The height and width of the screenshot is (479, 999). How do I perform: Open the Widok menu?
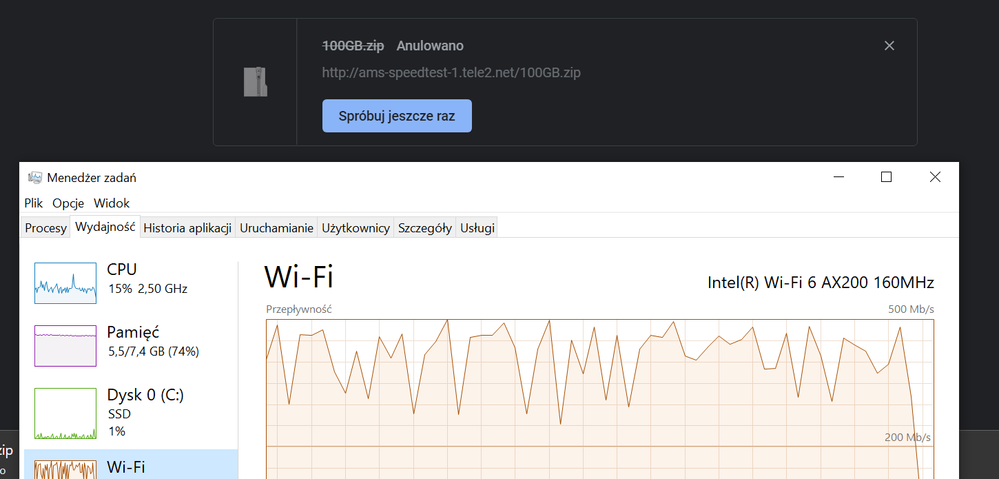coord(111,202)
